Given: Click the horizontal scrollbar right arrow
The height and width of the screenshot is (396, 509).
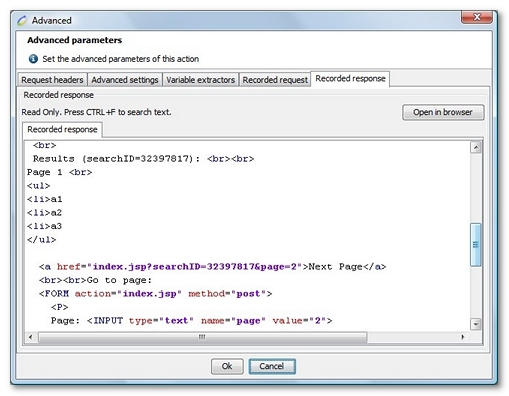Looking at the screenshot, I should click(x=463, y=337).
